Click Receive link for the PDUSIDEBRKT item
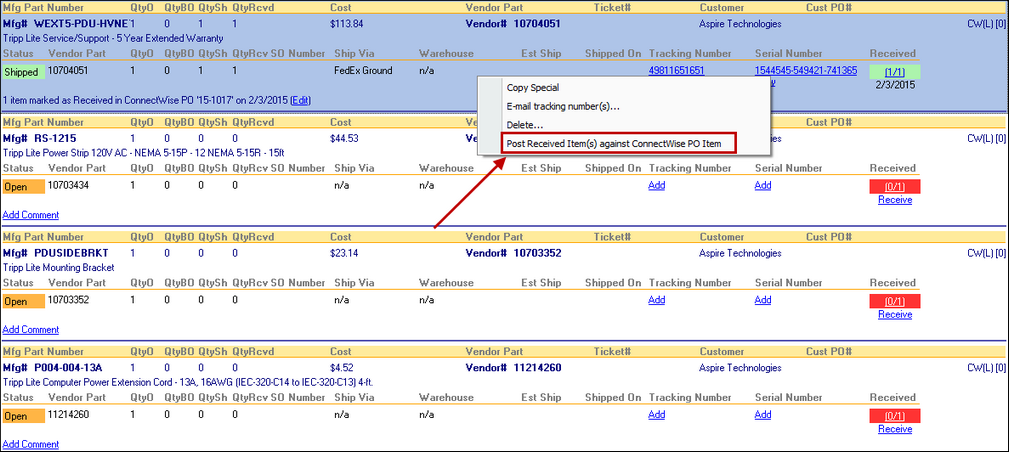 click(894, 314)
